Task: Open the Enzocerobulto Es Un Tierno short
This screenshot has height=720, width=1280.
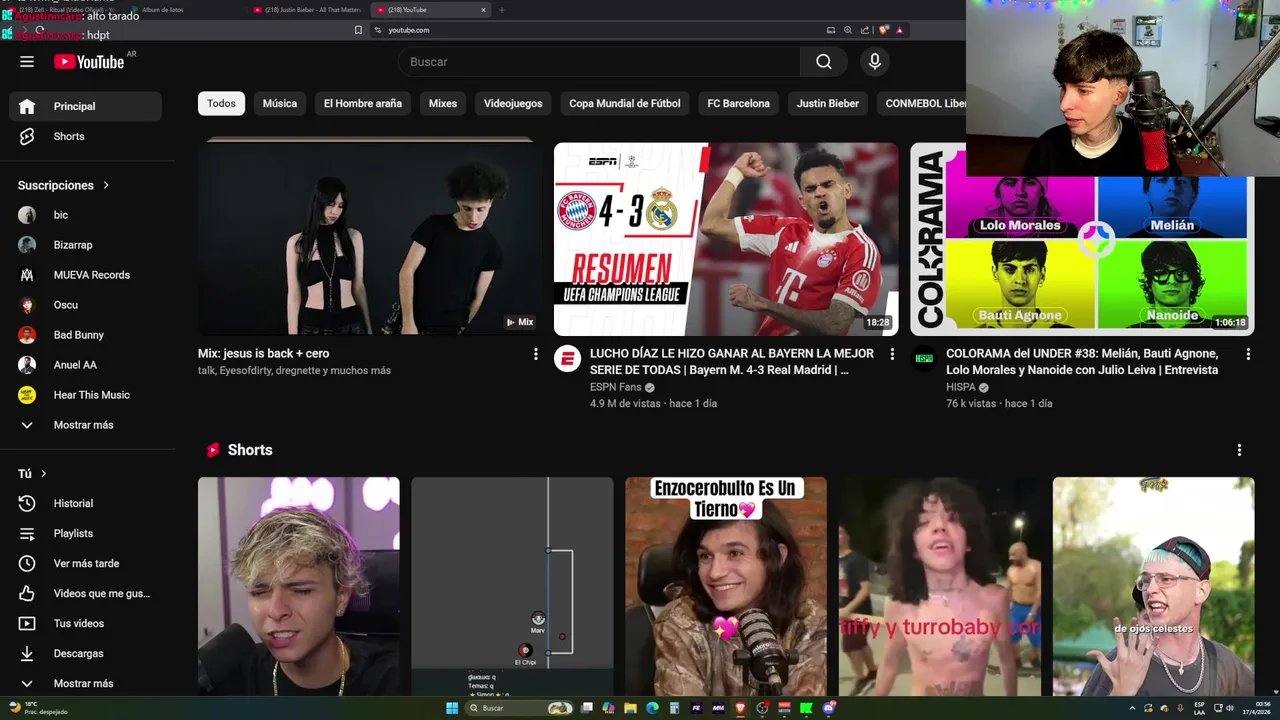Action: pos(726,586)
